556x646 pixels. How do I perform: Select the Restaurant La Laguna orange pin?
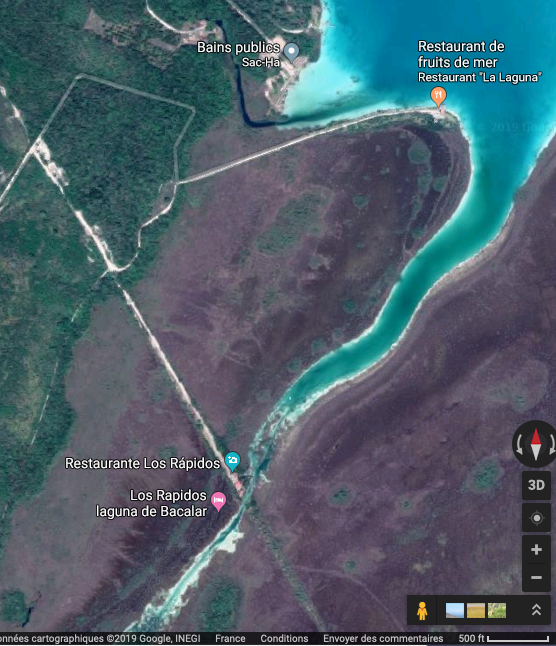click(x=438, y=96)
